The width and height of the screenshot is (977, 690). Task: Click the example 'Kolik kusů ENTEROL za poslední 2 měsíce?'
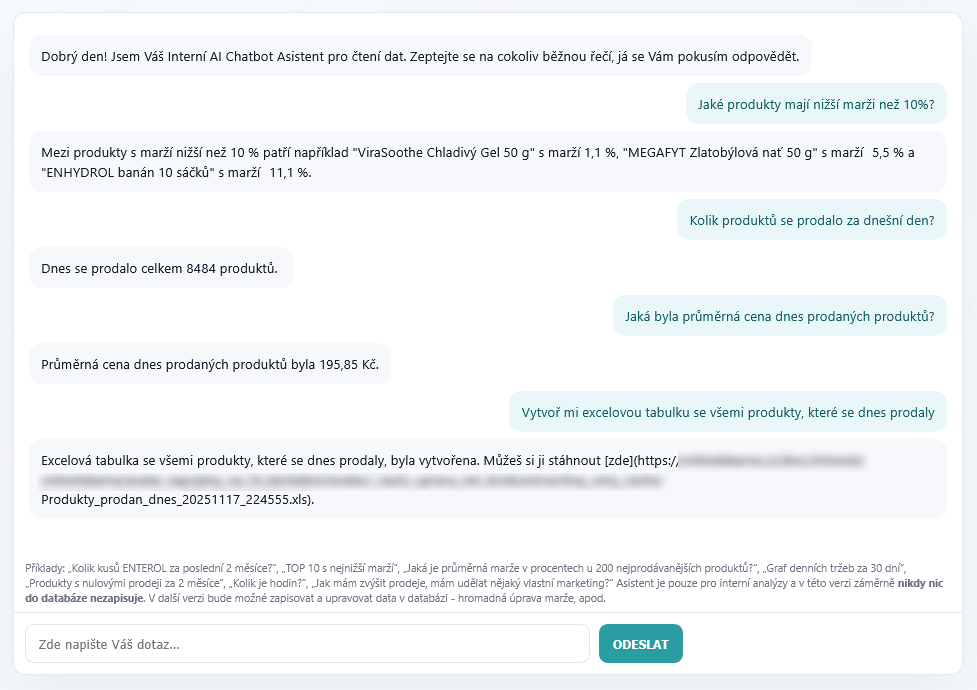(170, 569)
